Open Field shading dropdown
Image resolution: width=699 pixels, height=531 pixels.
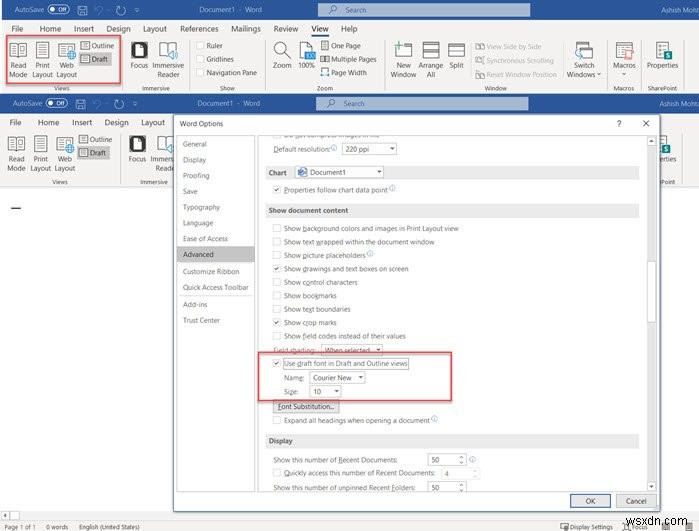(352, 350)
